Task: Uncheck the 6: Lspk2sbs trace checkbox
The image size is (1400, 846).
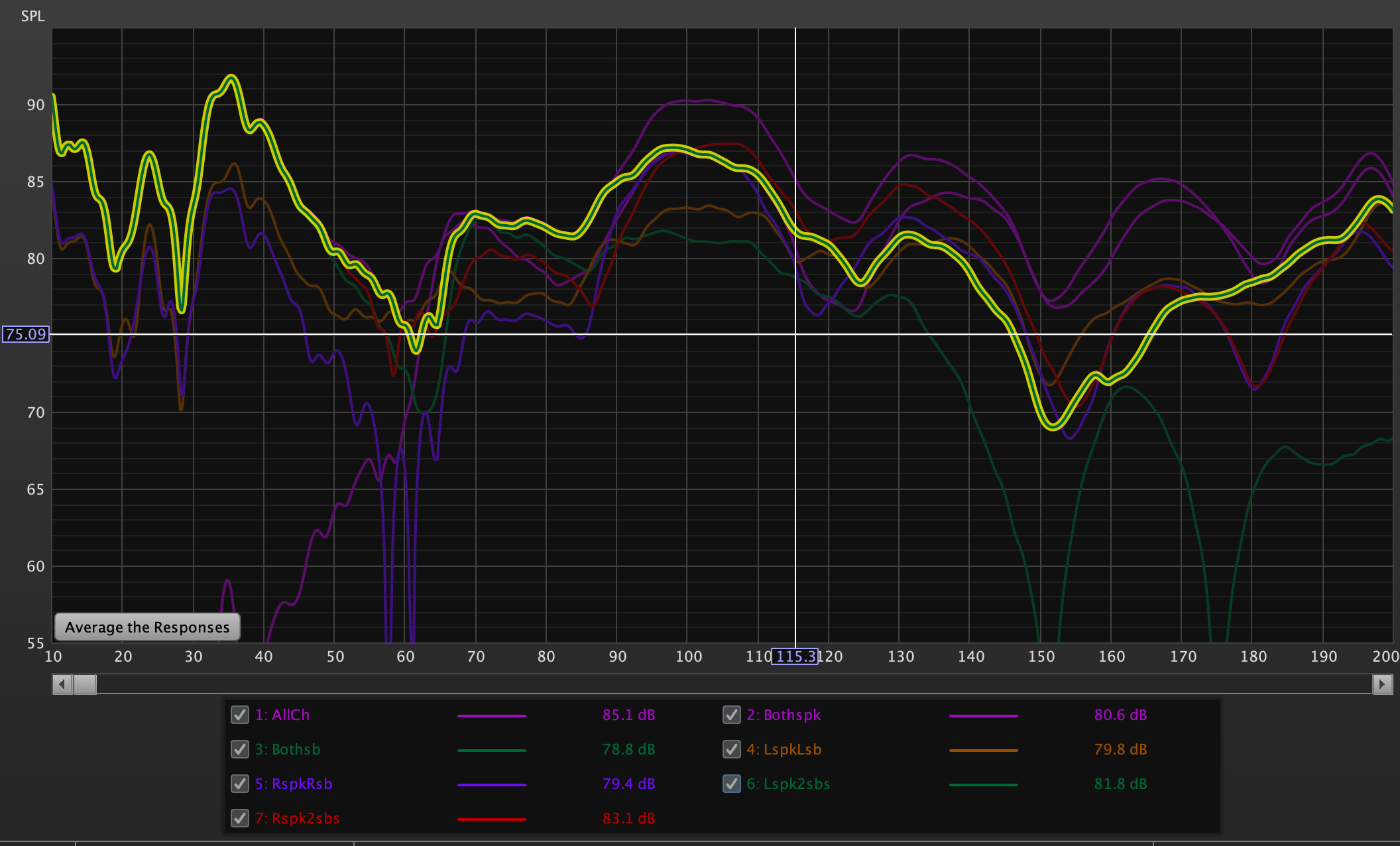Action: click(732, 784)
